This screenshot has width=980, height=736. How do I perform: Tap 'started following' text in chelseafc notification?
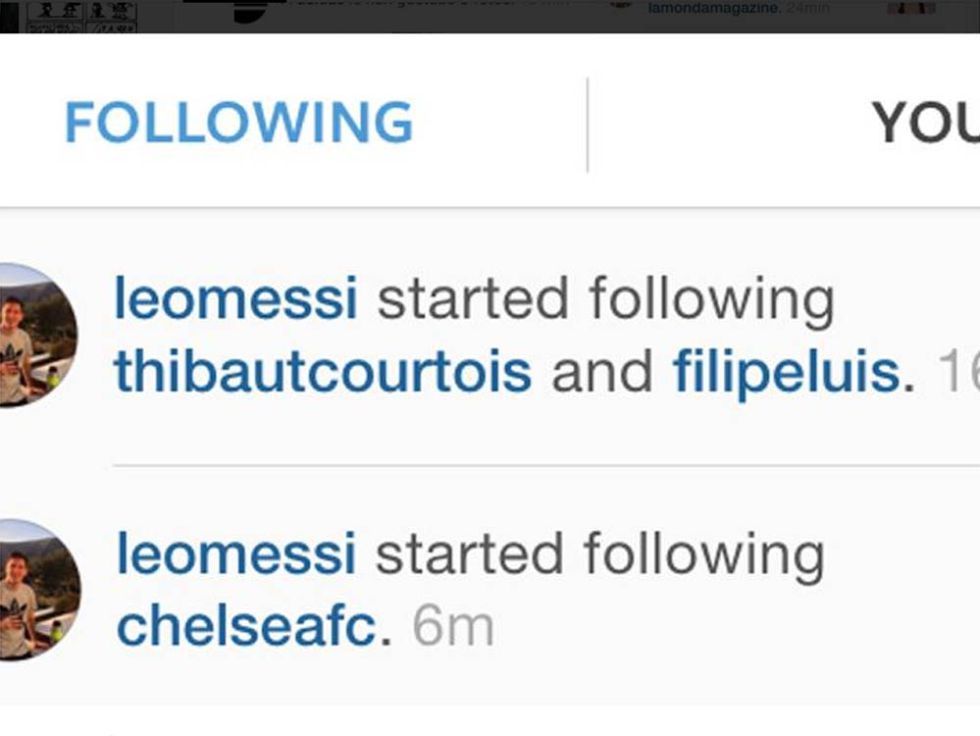click(x=599, y=556)
